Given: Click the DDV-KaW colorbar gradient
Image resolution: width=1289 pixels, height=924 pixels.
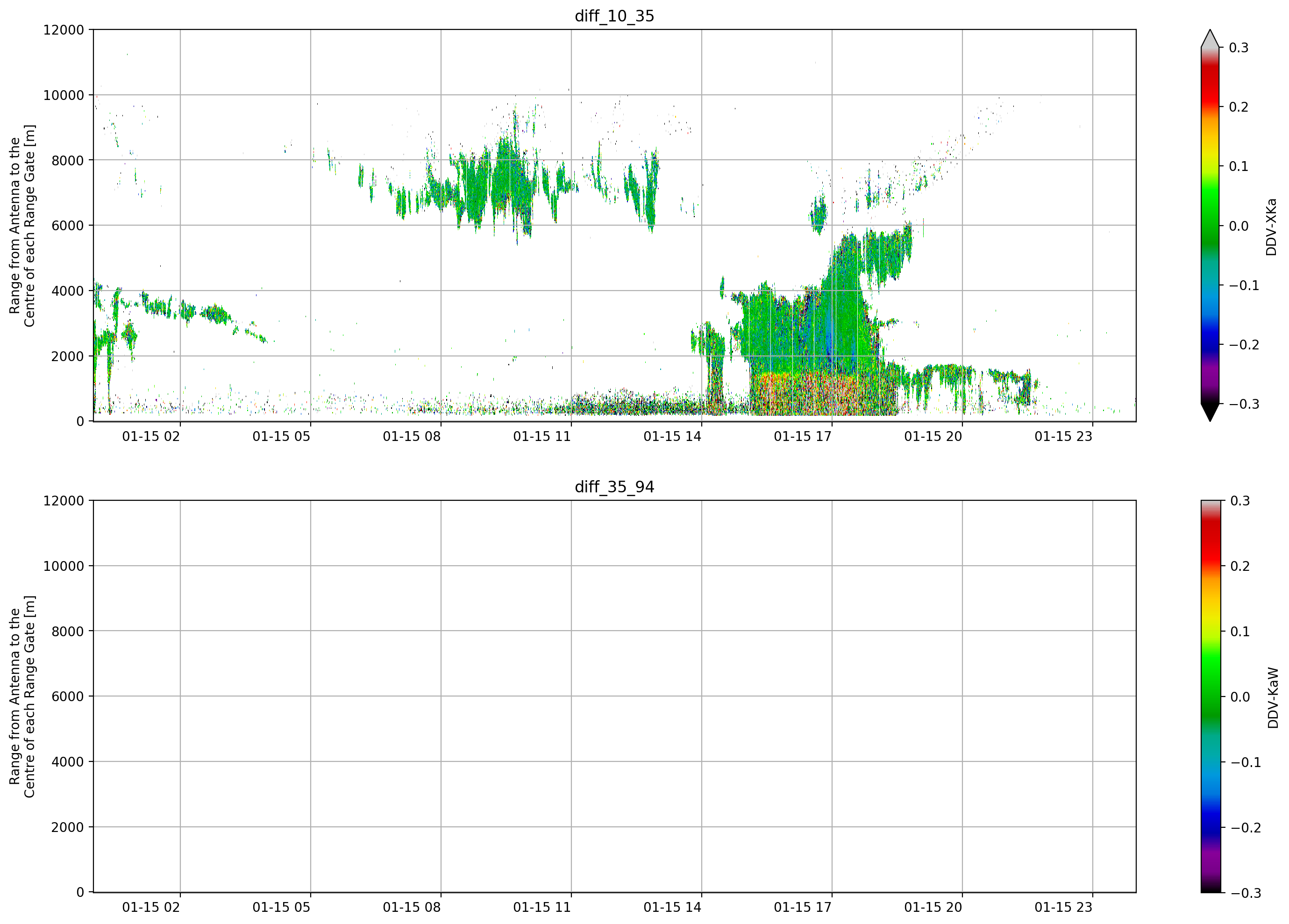Looking at the screenshot, I should tap(1210, 697).
